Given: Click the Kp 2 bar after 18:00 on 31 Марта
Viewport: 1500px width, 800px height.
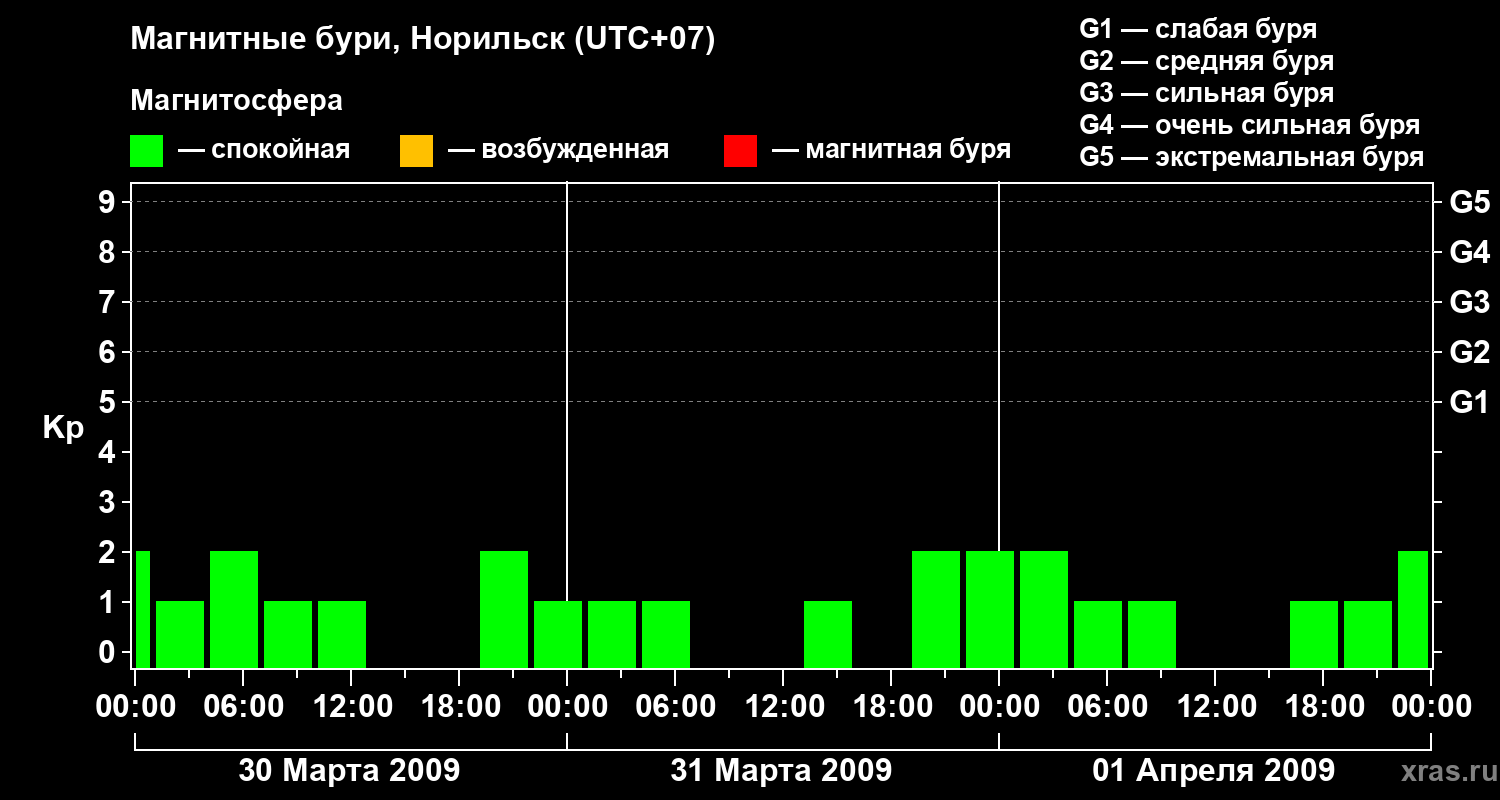Looking at the screenshot, I should (x=936, y=609).
